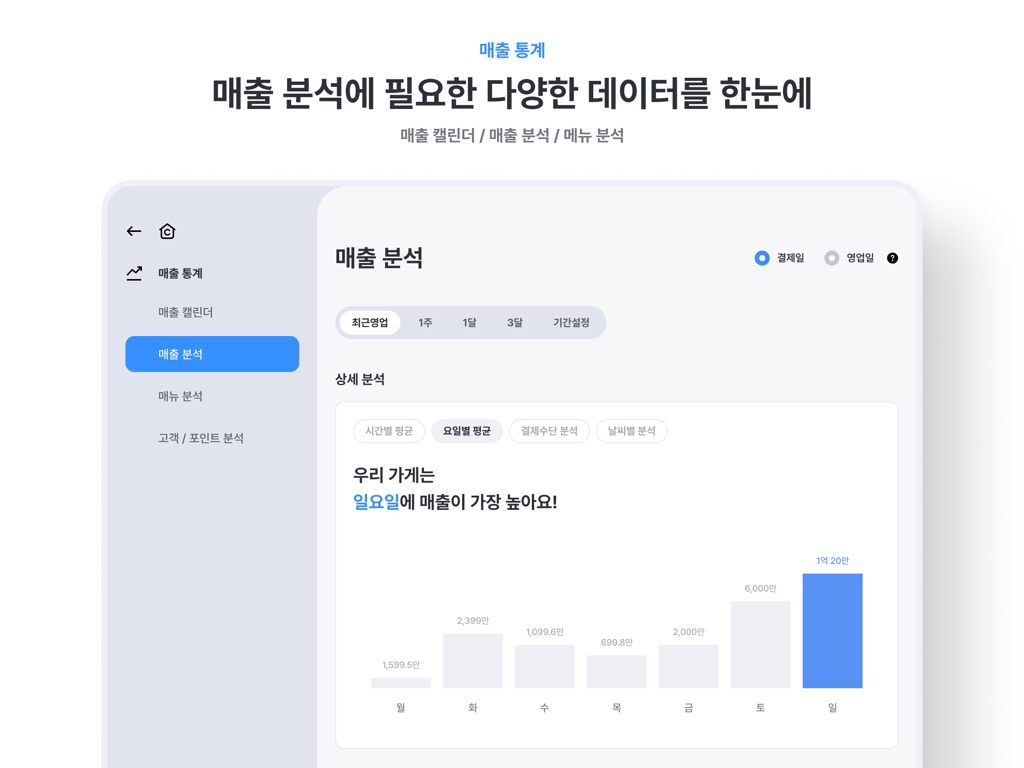This screenshot has height=768, width=1024.
Task: Select the 1달 period tab
Action: point(468,322)
